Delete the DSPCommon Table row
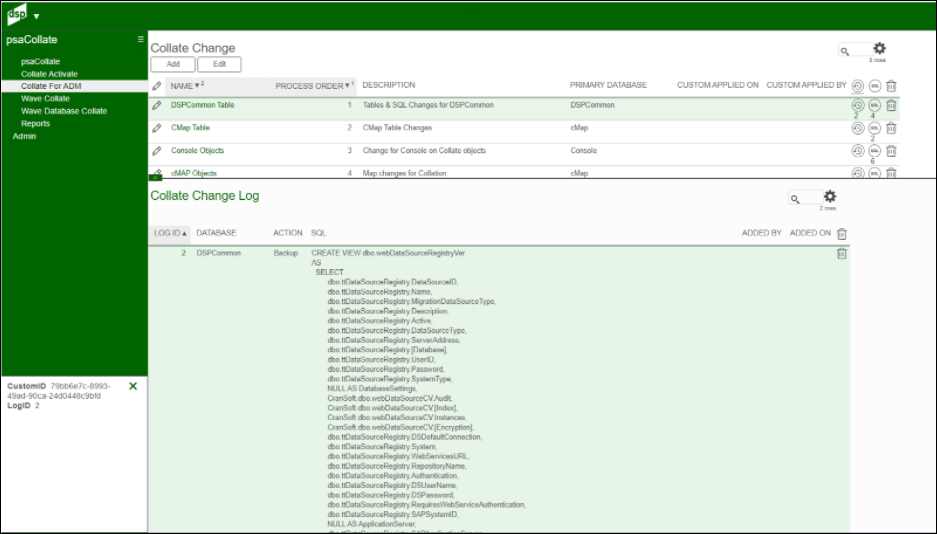Screen dimensions: 937x534 (x=891, y=106)
